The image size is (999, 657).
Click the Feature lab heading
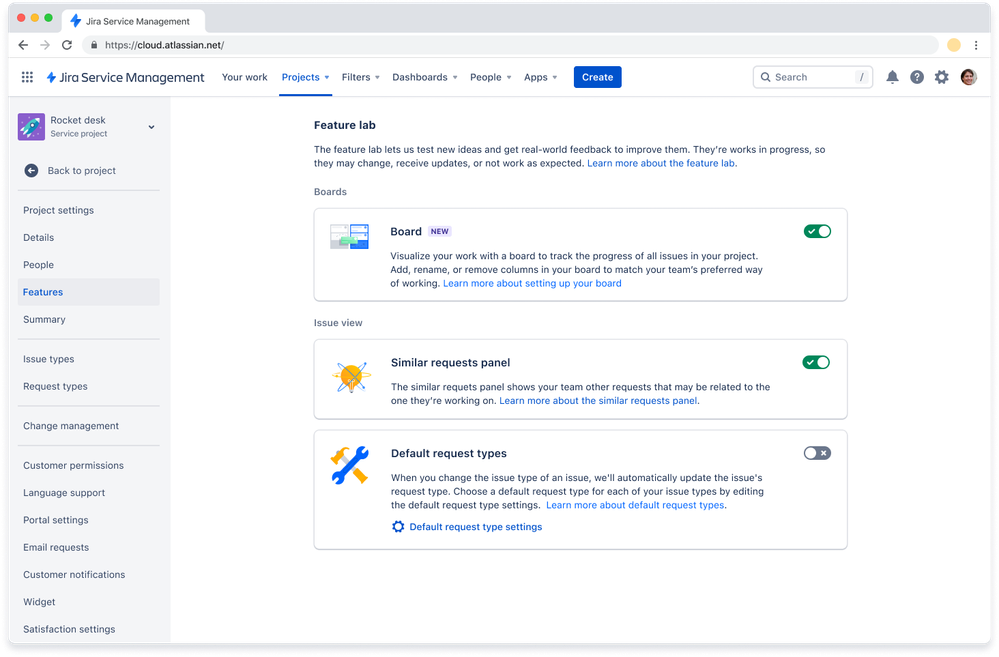point(345,126)
